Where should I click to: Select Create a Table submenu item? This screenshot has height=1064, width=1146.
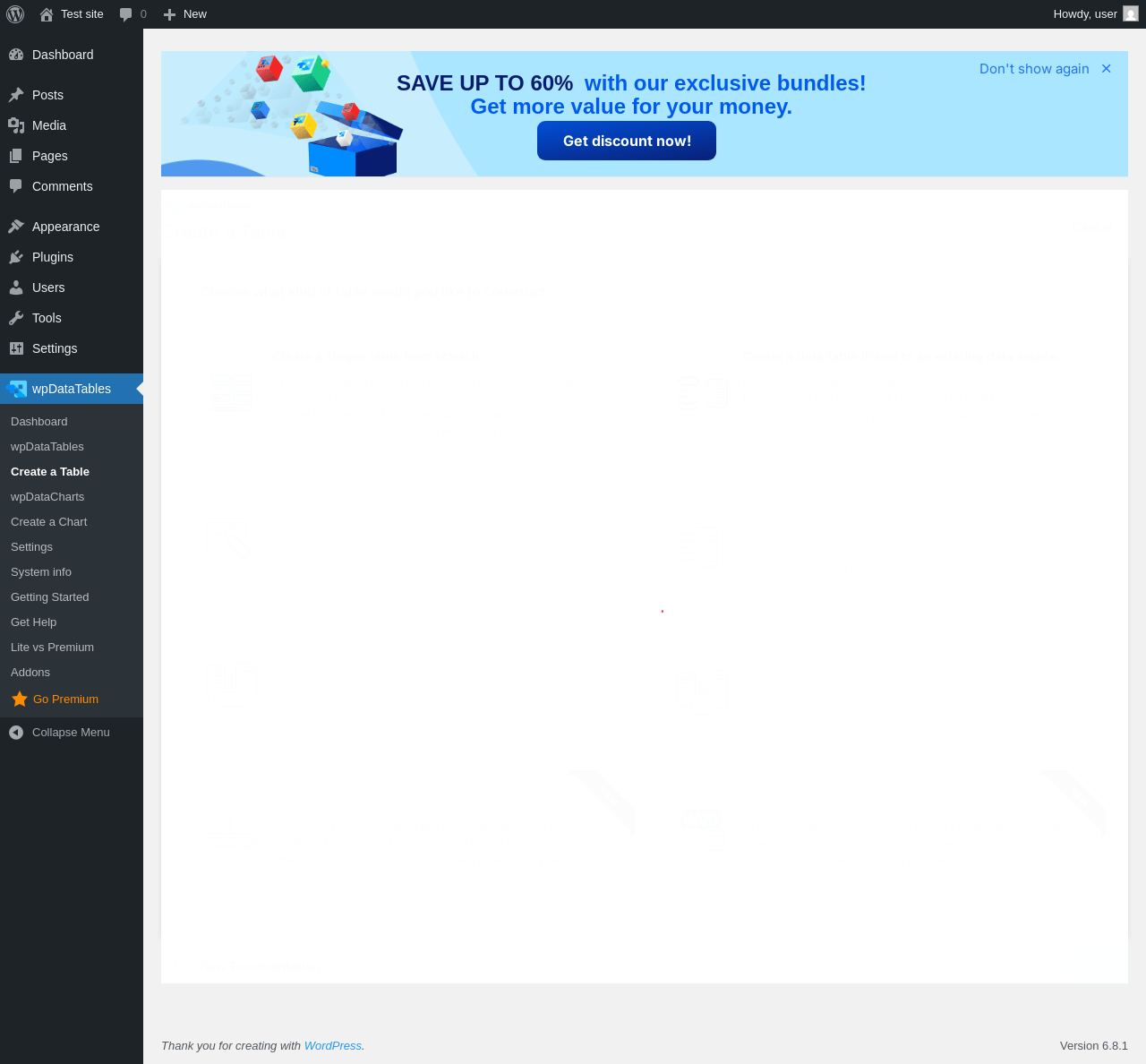[x=50, y=472]
